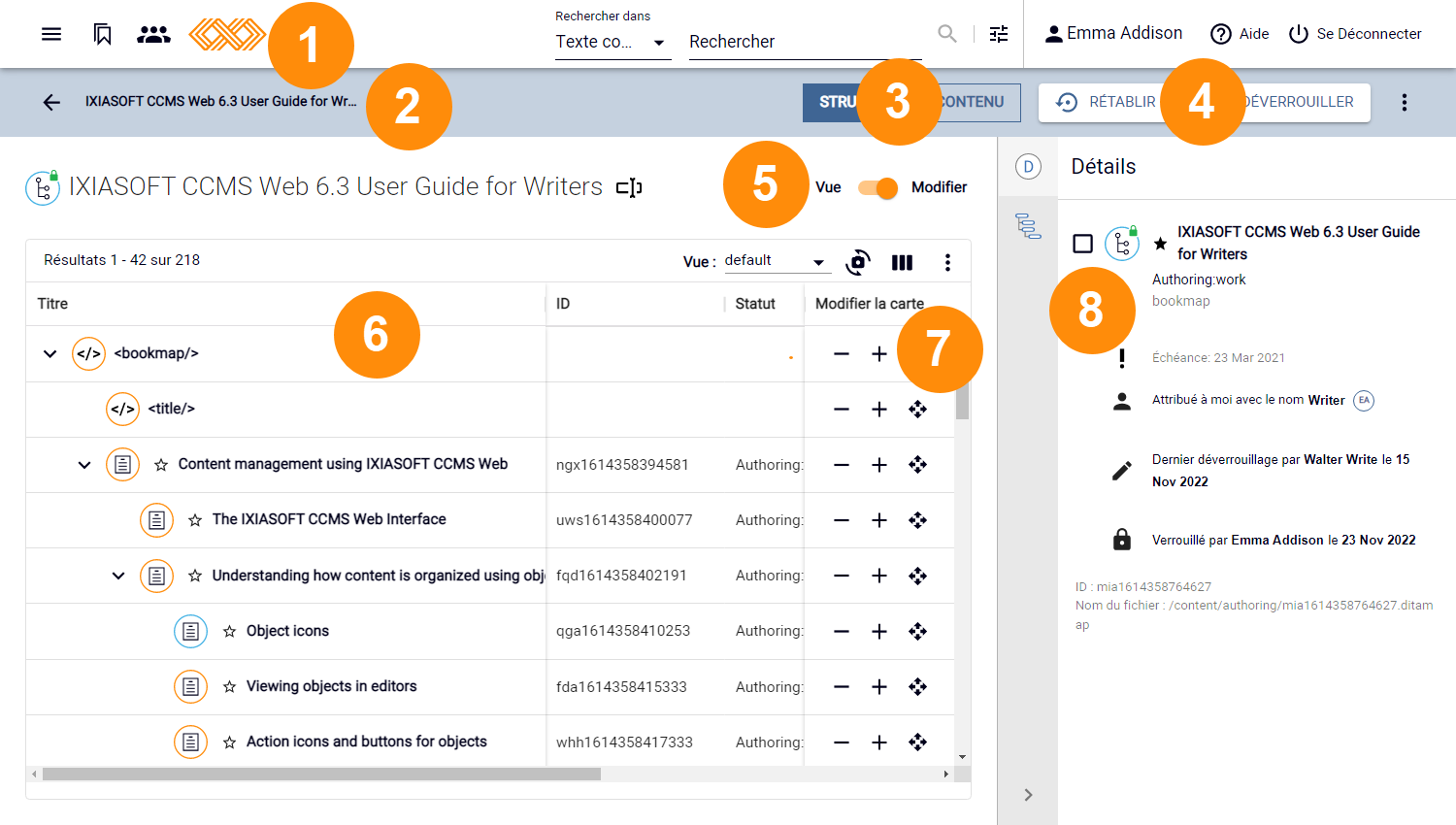Click the table scroll-down arrow

(x=962, y=757)
